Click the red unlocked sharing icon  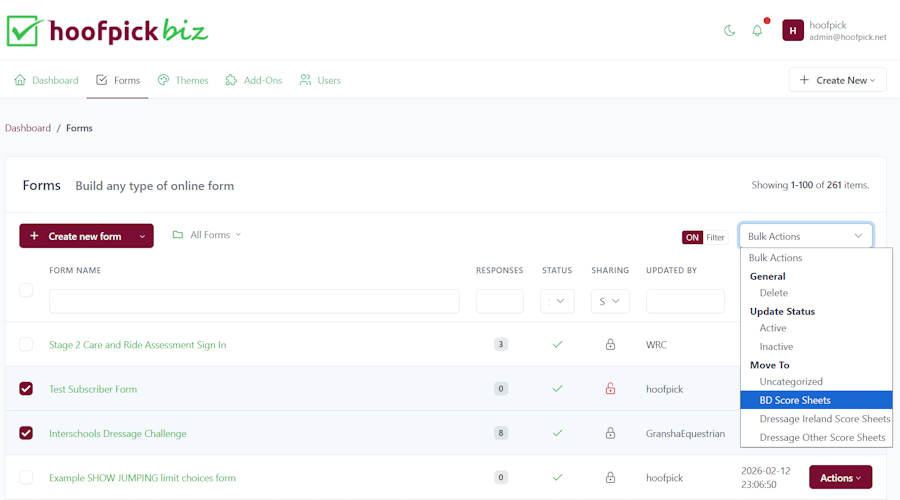pyautogui.click(x=610, y=389)
